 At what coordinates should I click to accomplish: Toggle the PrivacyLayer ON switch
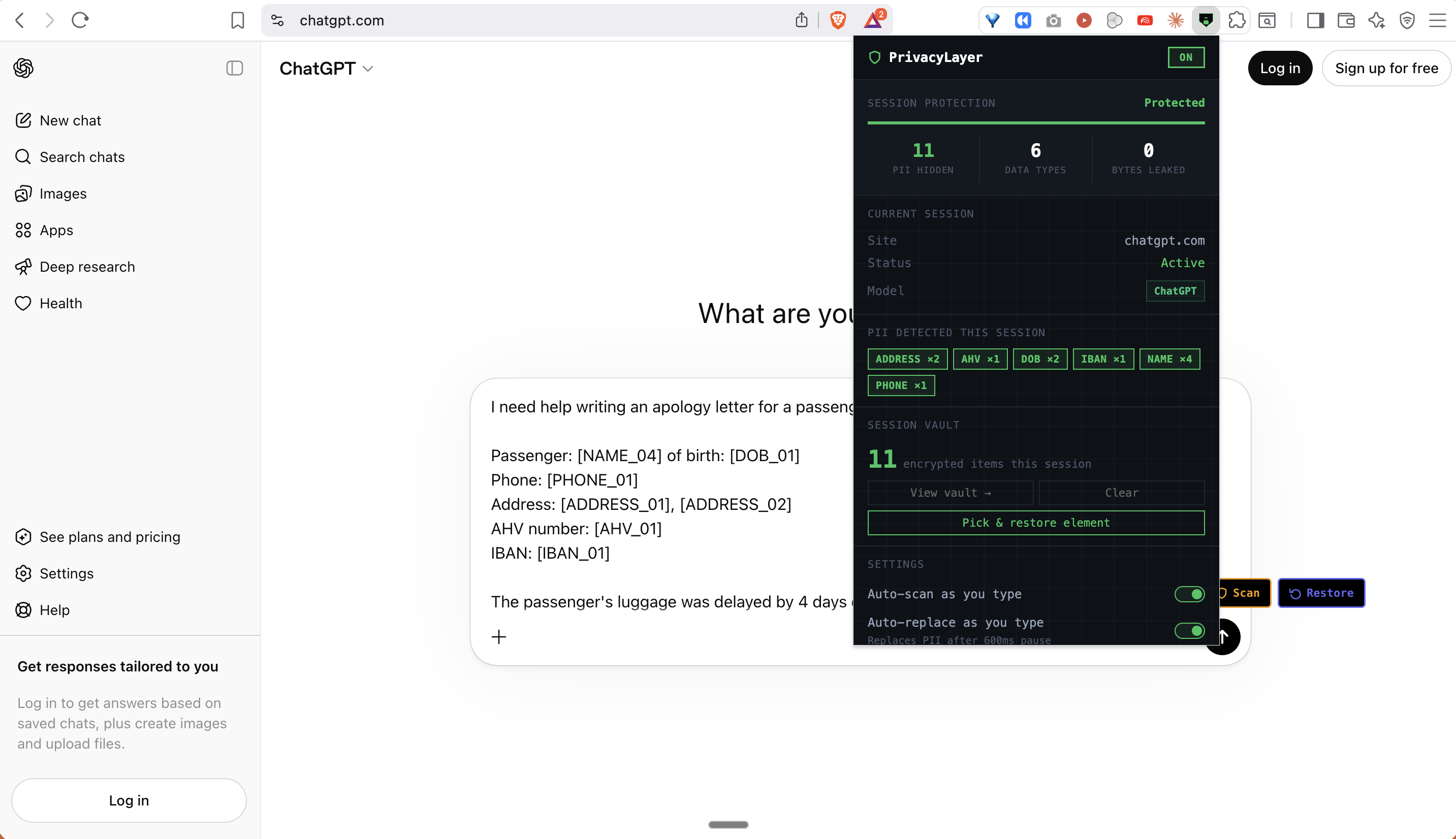click(x=1186, y=57)
